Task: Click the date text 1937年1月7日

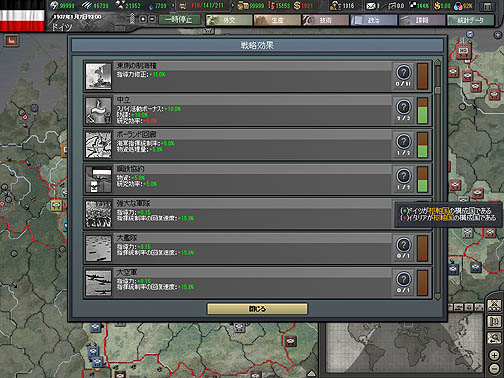Action: click(x=69, y=16)
